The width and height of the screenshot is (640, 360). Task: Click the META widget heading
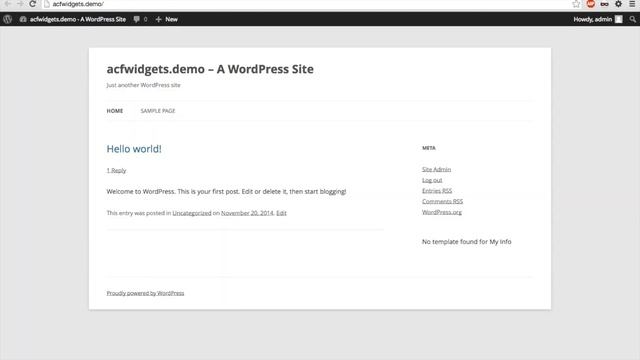coord(429,148)
